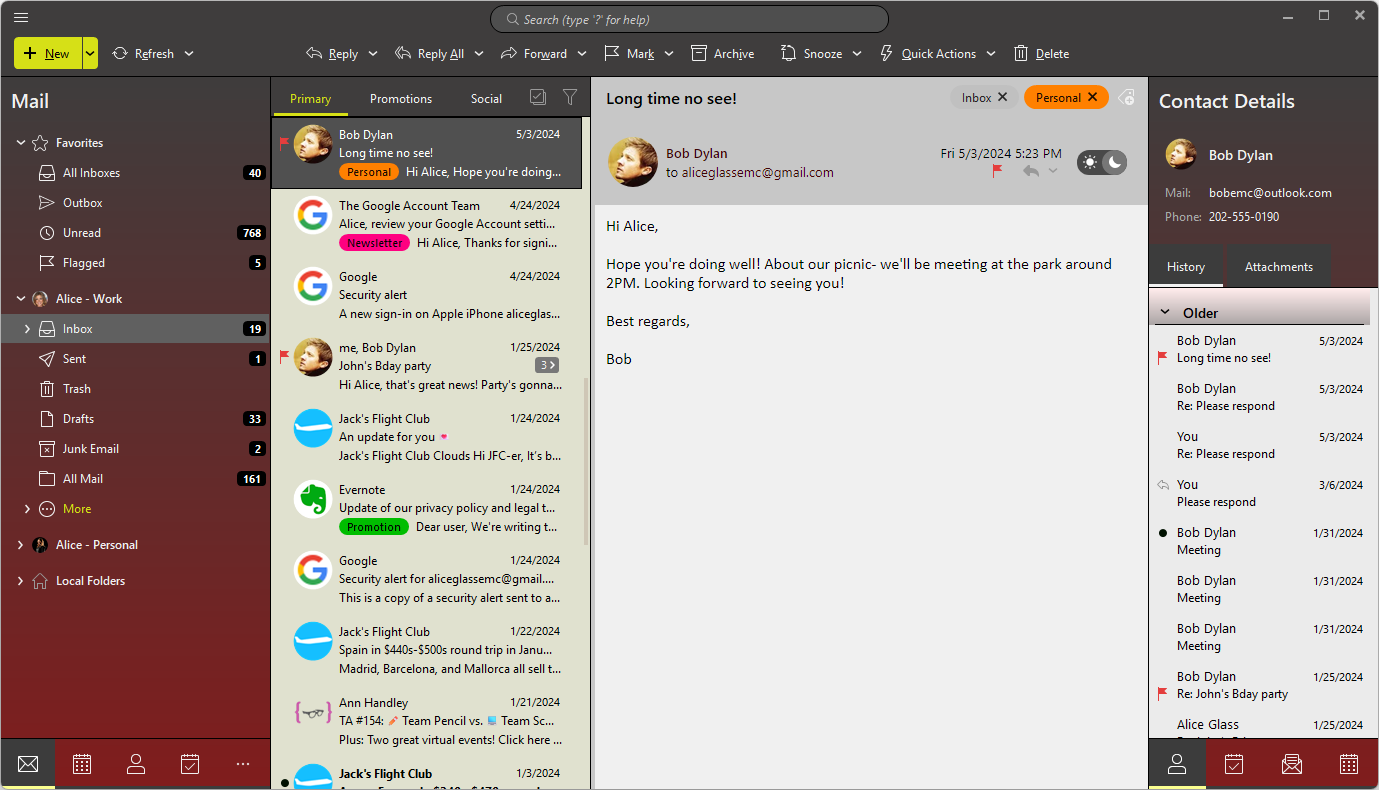Toggle the light/dark theme switch in message header

point(1101,162)
